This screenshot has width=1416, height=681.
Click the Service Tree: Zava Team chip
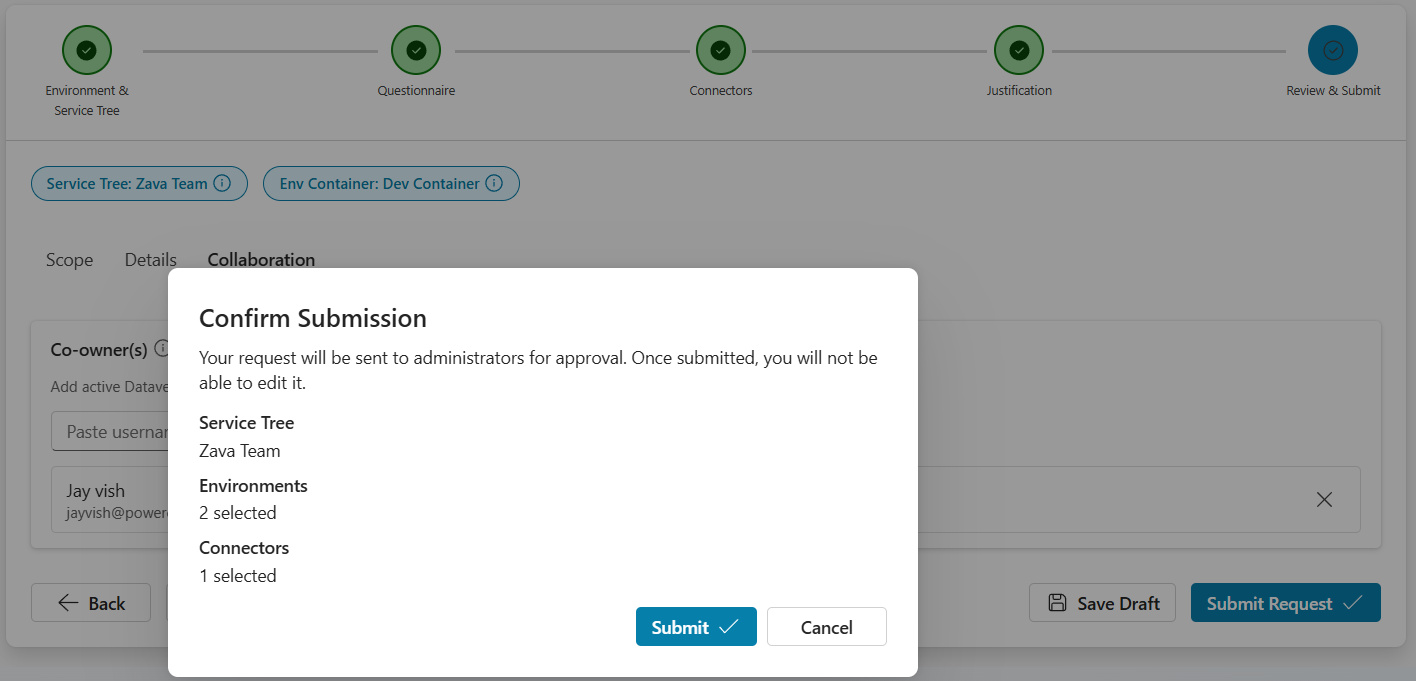tap(139, 184)
